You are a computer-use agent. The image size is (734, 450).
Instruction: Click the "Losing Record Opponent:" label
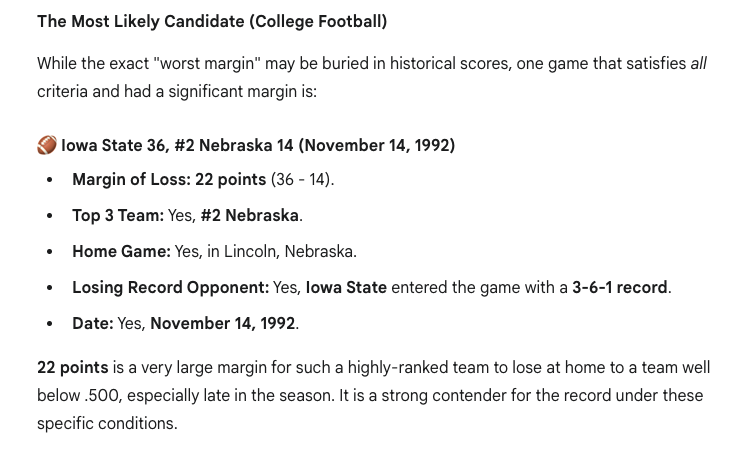pyautogui.click(x=170, y=288)
